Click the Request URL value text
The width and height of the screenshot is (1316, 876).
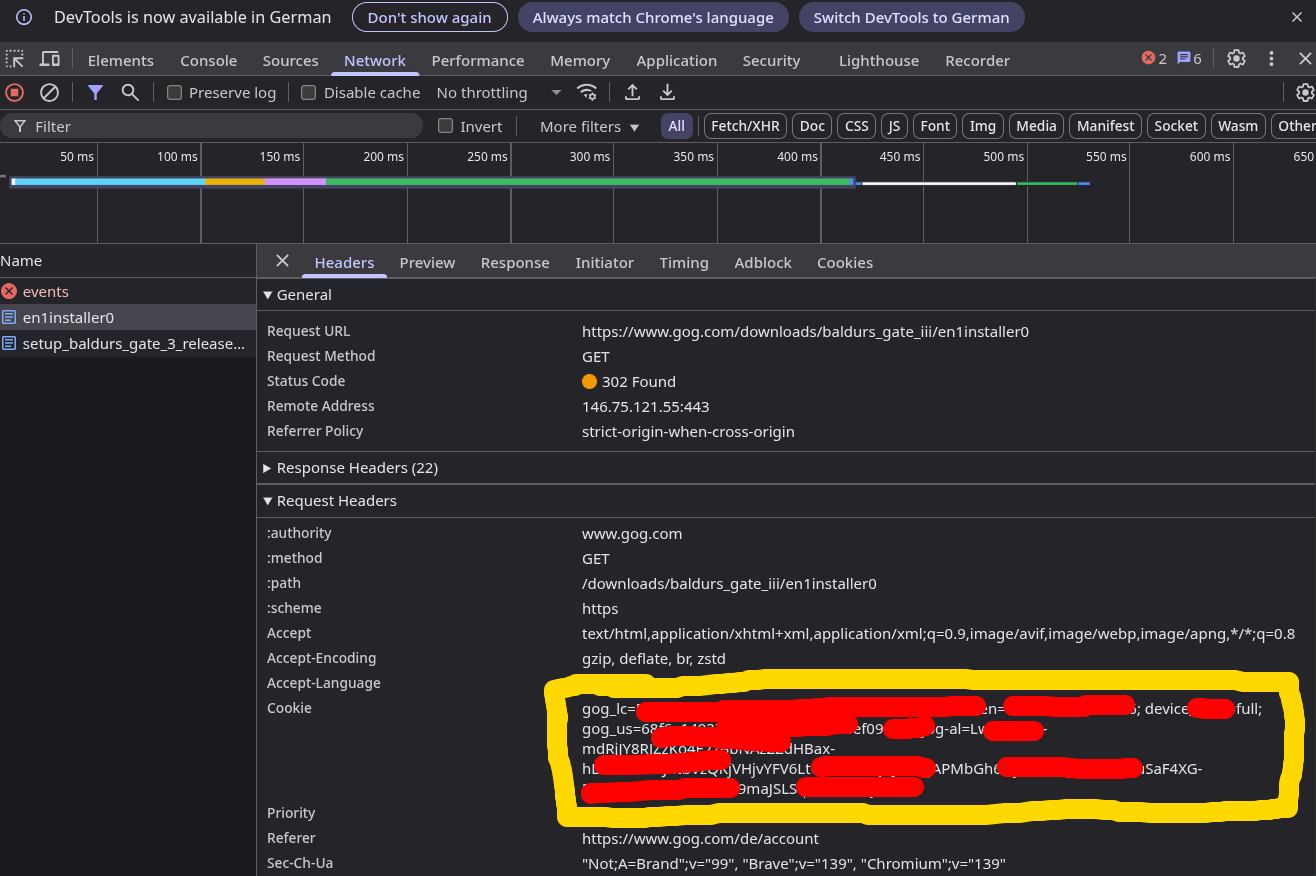coord(805,331)
